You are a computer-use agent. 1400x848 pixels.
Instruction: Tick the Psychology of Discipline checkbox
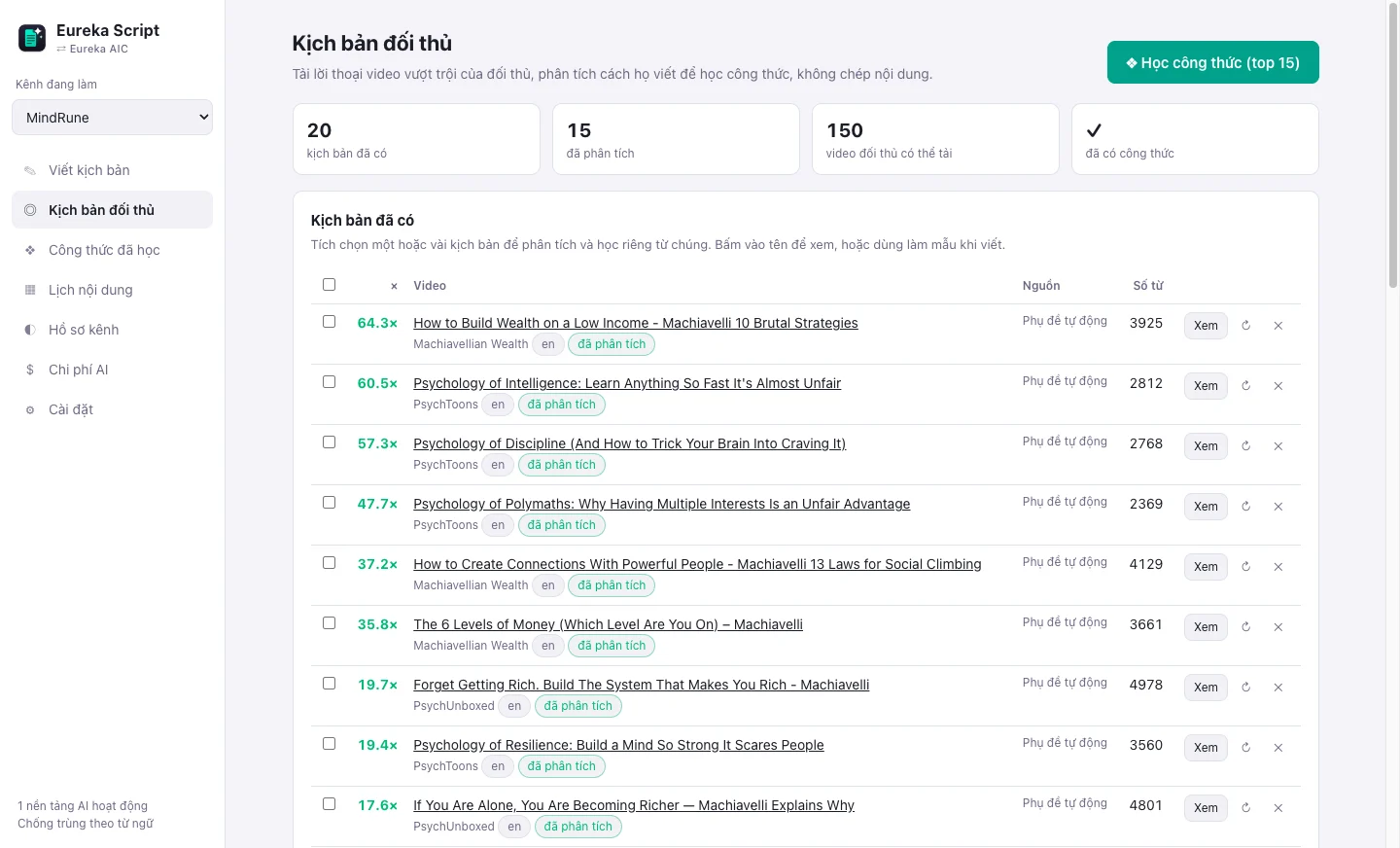329,442
